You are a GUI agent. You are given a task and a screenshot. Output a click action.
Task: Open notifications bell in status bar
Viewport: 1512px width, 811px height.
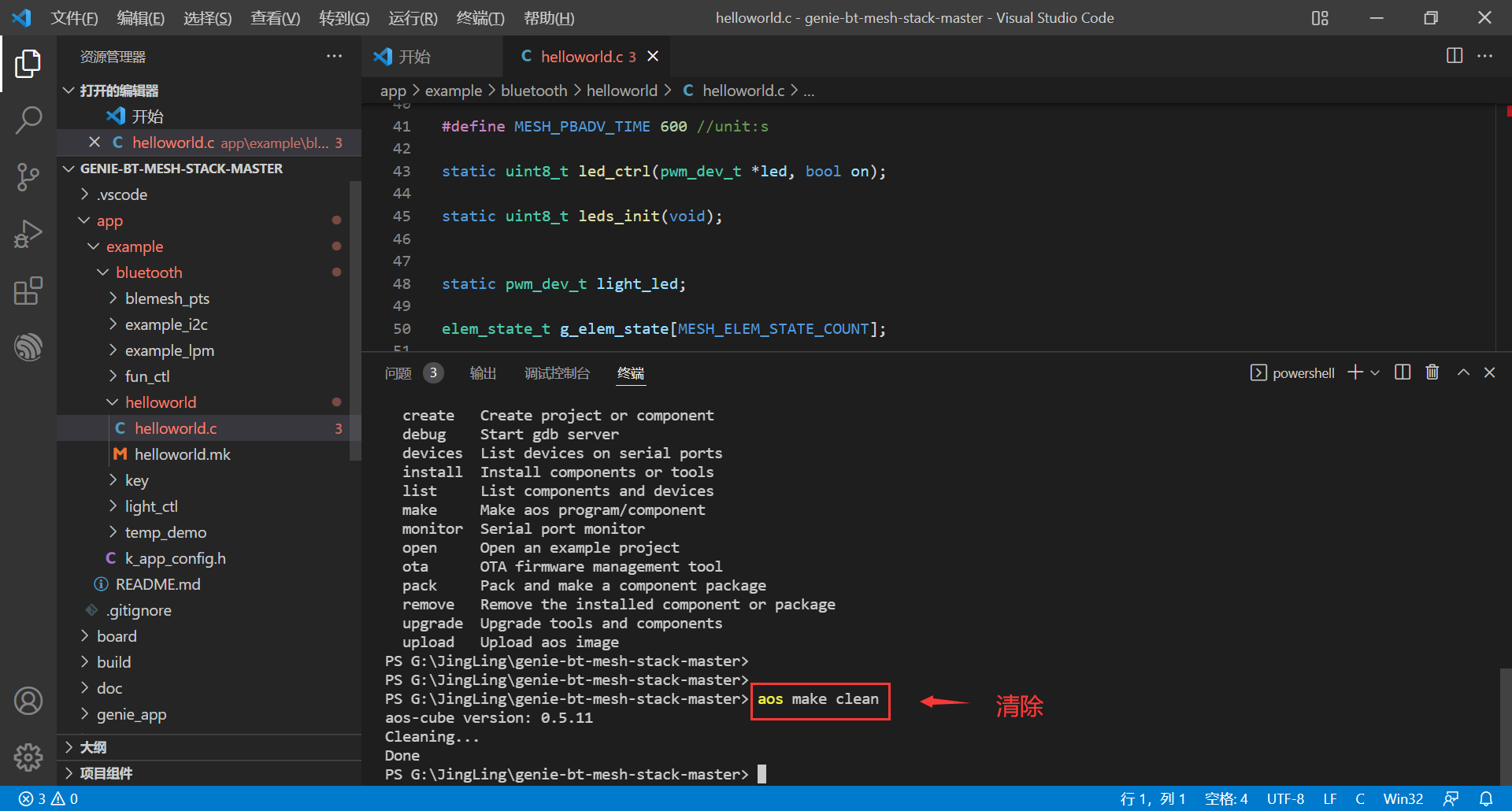pos(1486,798)
